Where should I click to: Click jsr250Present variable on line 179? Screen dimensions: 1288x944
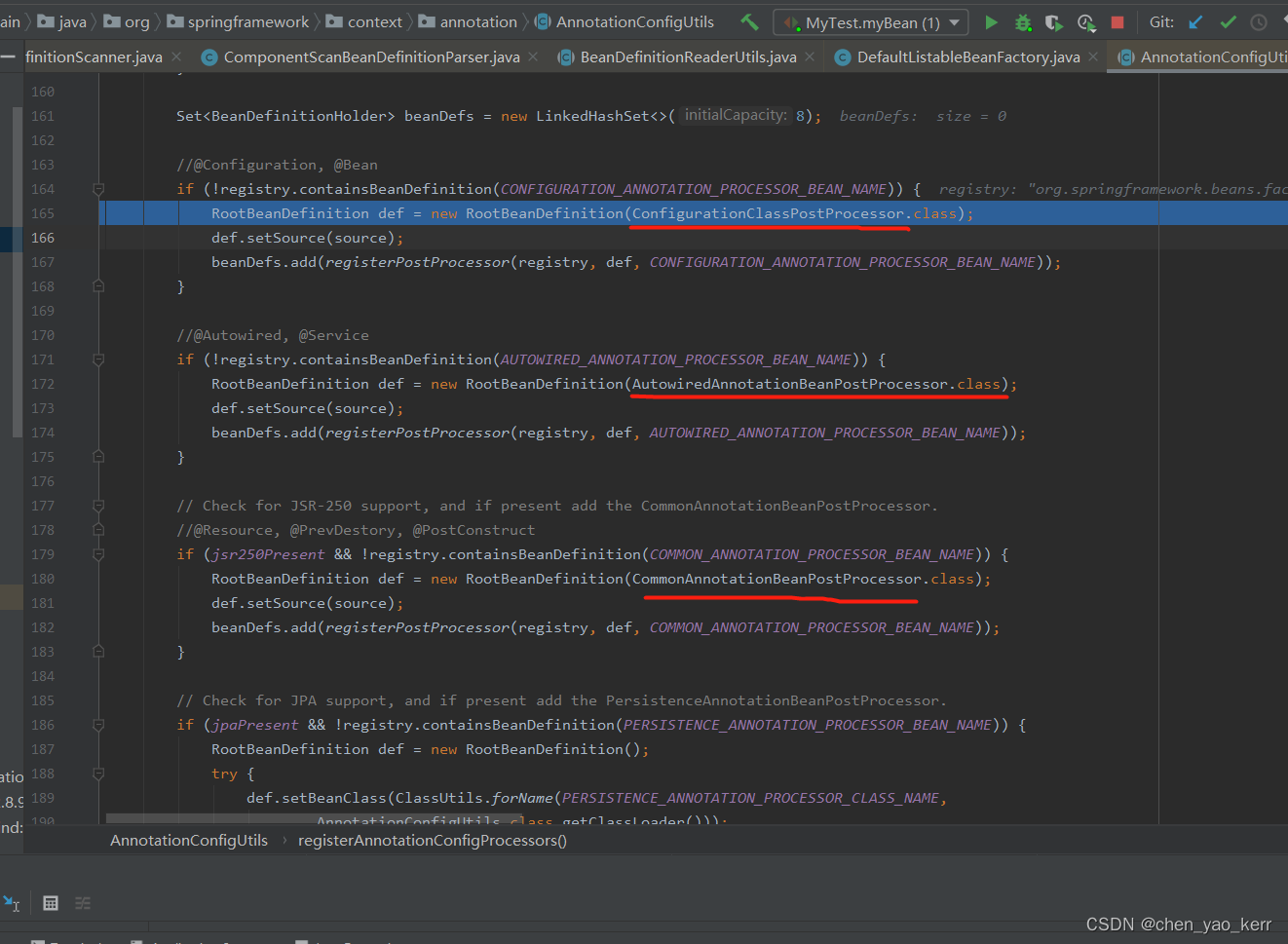click(268, 554)
